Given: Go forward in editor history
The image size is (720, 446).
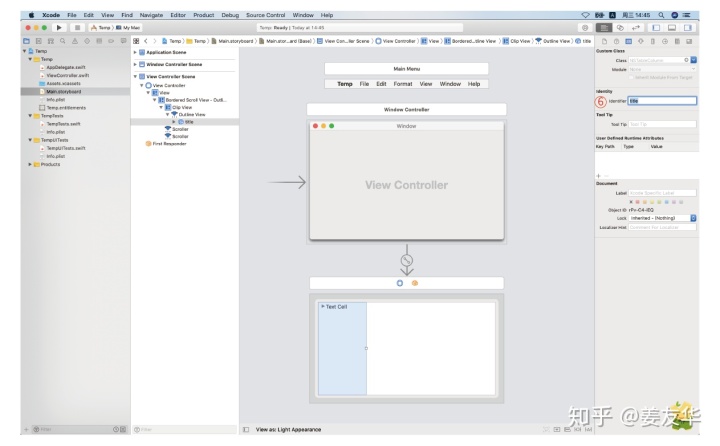Looking at the screenshot, I should (155, 41).
